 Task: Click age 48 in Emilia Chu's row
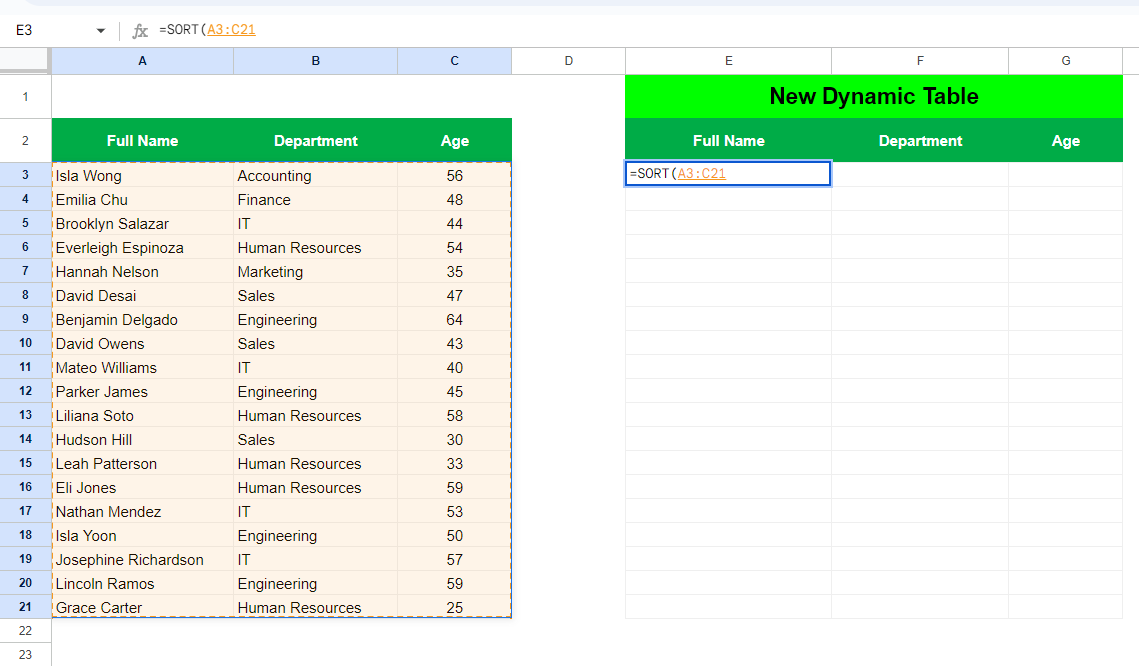click(x=455, y=200)
